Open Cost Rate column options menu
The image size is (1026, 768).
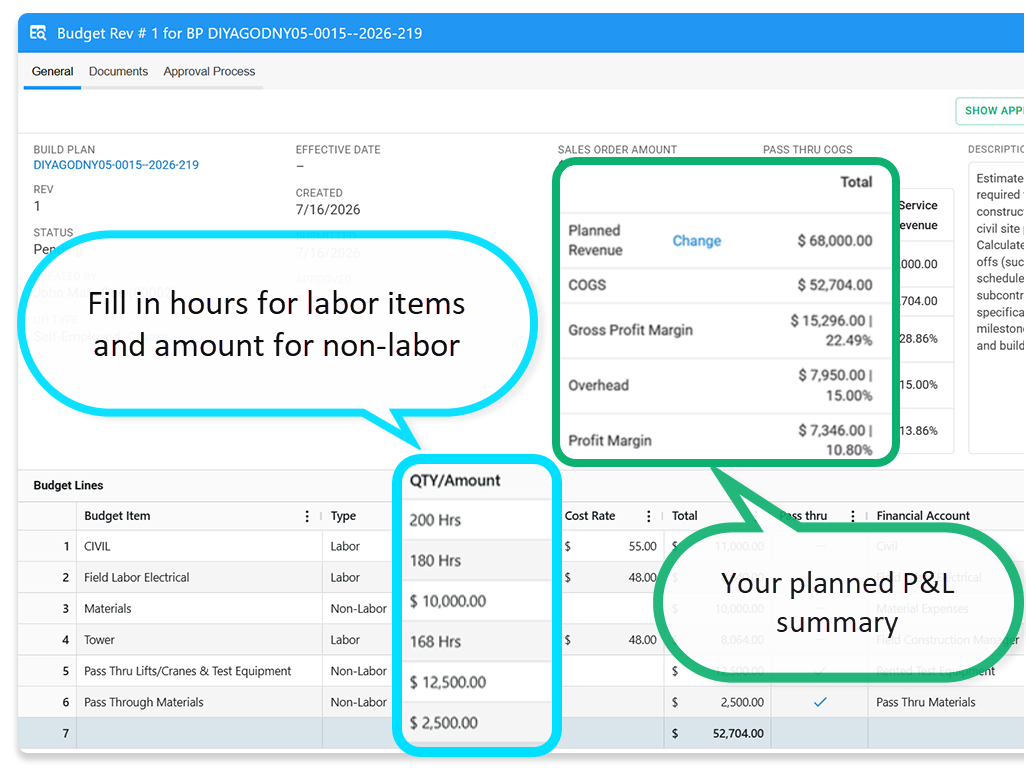[648, 516]
